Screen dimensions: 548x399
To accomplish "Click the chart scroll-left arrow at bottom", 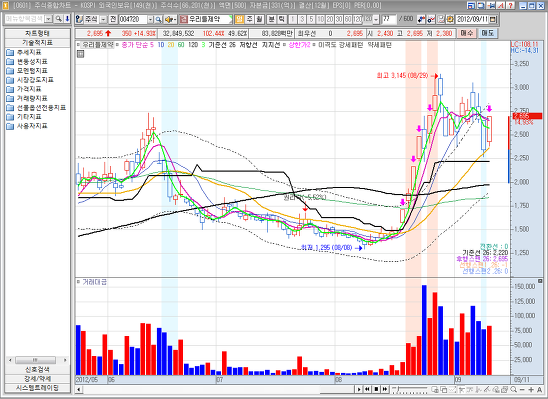I will (79, 389).
